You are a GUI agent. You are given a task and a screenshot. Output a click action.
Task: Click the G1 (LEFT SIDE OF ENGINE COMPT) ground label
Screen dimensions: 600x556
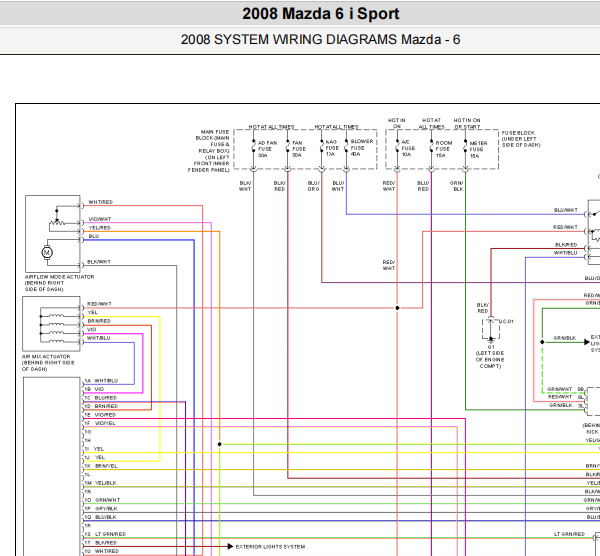click(x=490, y=357)
